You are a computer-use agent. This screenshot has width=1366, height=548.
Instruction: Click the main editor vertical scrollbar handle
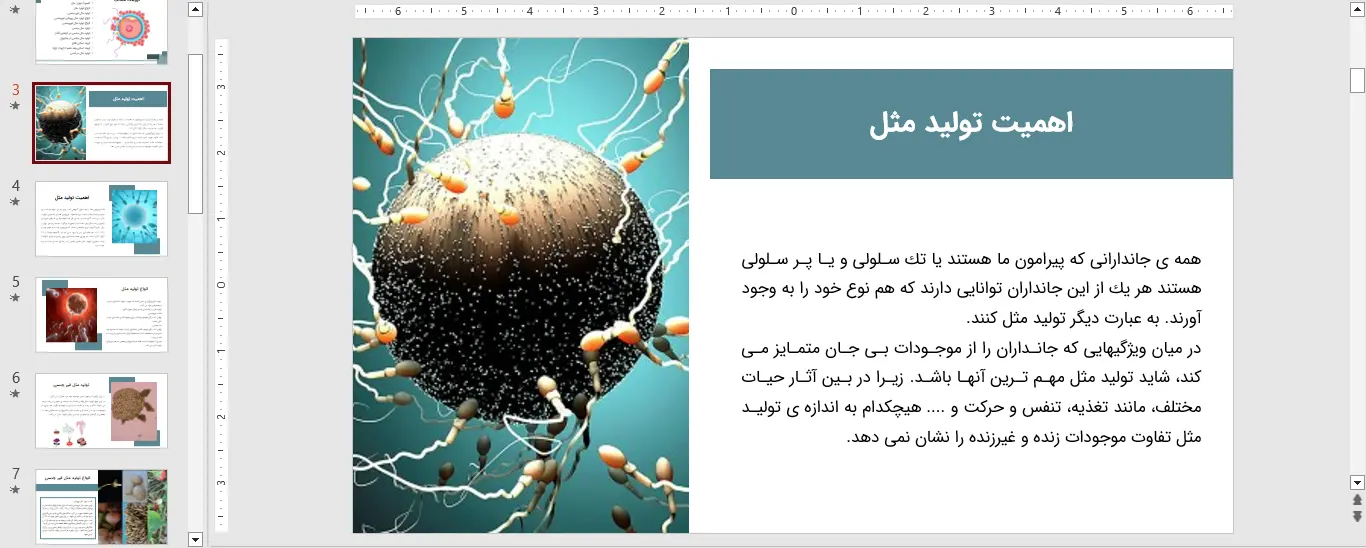click(x=1357, y=80)
